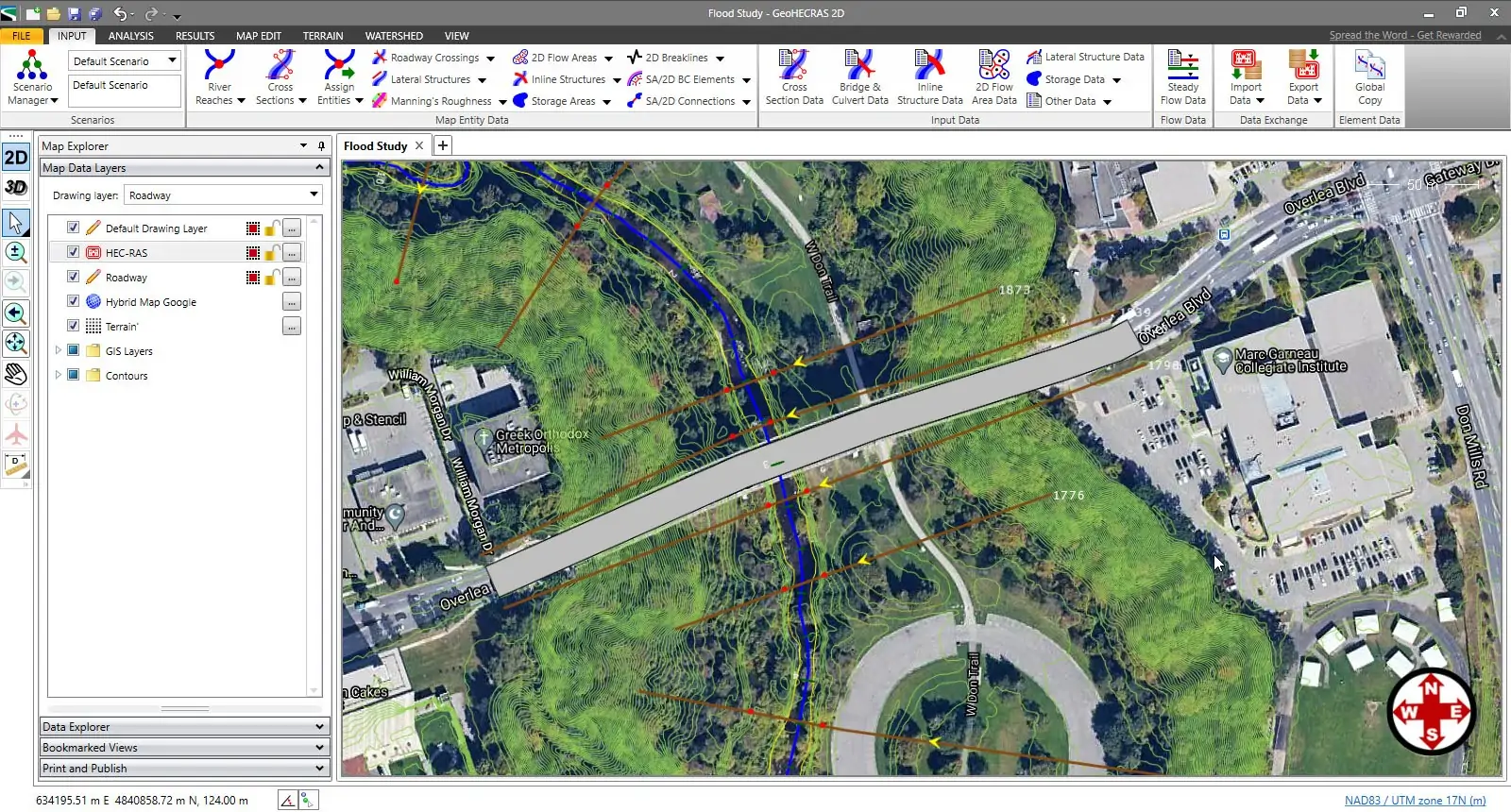Open the Bridge & Culvert Data editor
This screenshot has width=1511, height=812.
859,77
